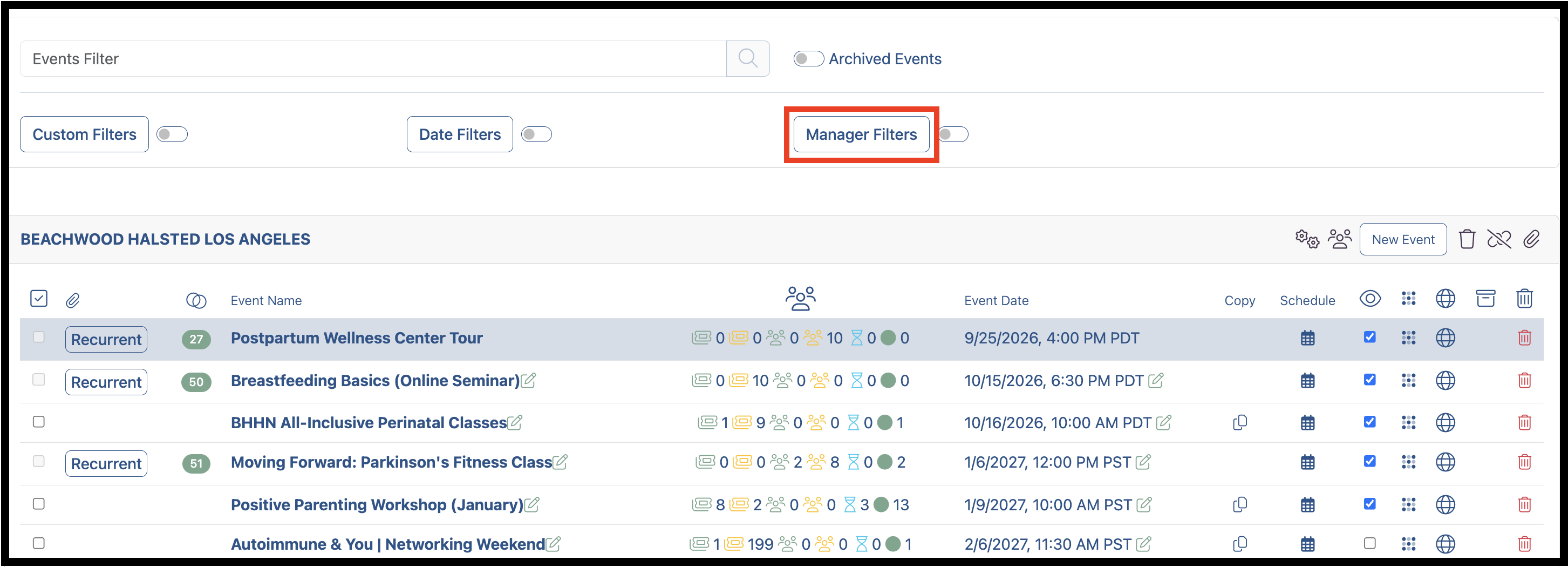This screenshot has height=567, width=1568.
Task: Click the archive box icon in column header
Action: coord(1485,299)
